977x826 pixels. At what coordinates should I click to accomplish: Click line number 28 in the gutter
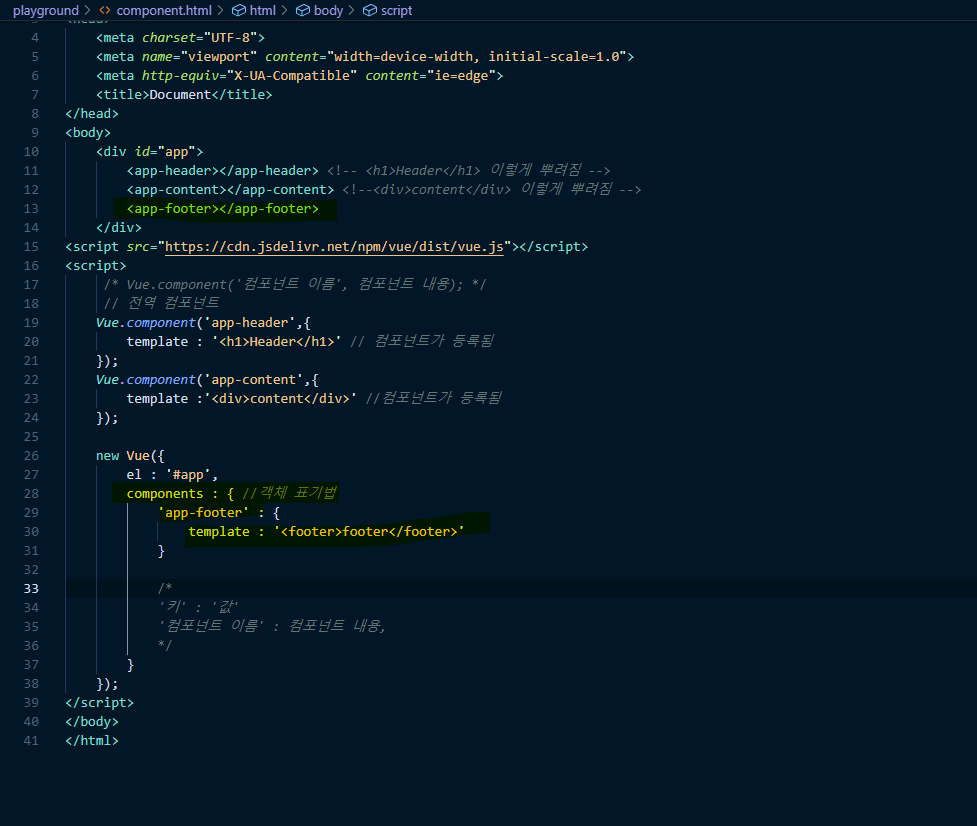[x=31, y=494]
